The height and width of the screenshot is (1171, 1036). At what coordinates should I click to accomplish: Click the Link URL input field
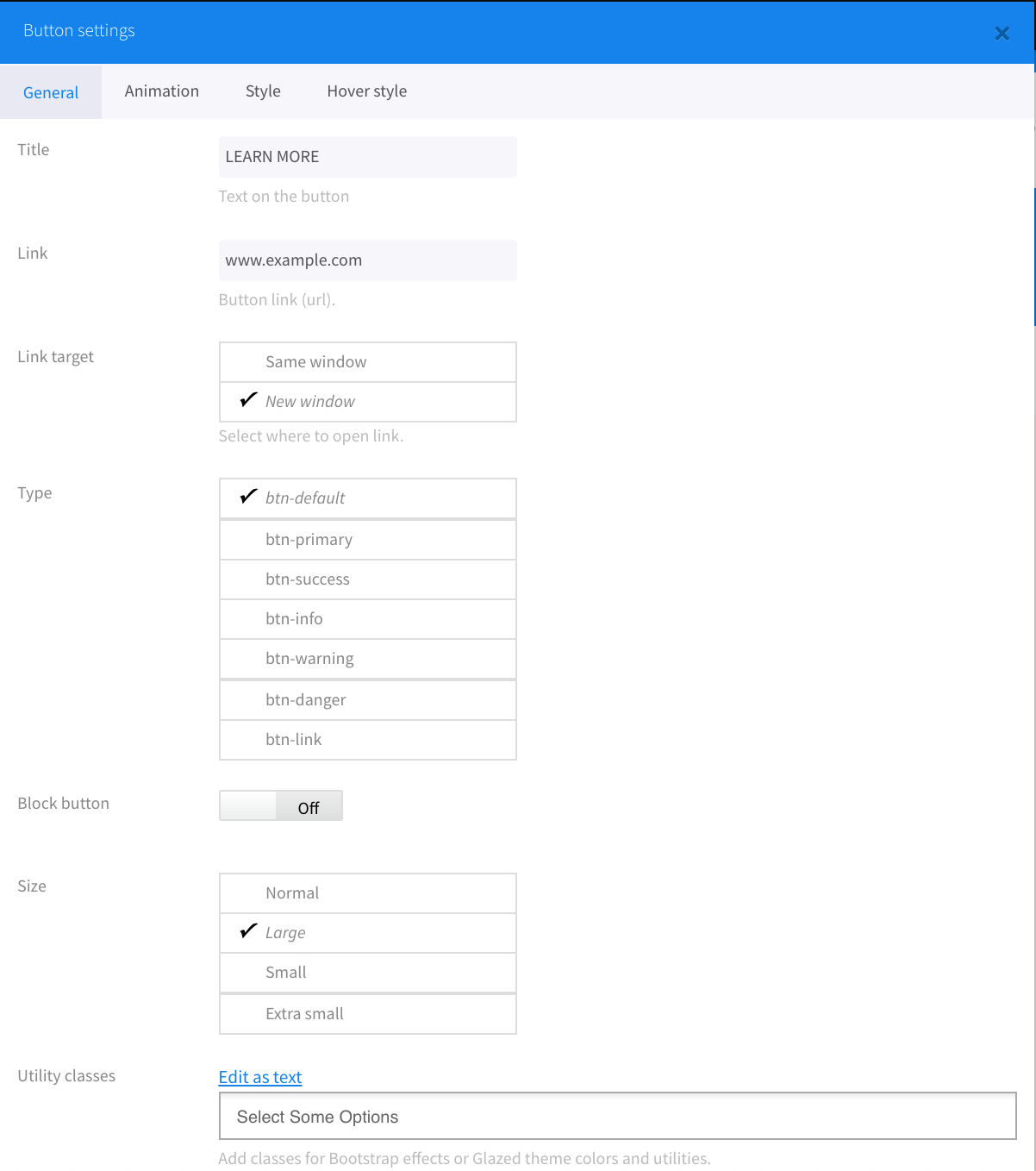368,260
